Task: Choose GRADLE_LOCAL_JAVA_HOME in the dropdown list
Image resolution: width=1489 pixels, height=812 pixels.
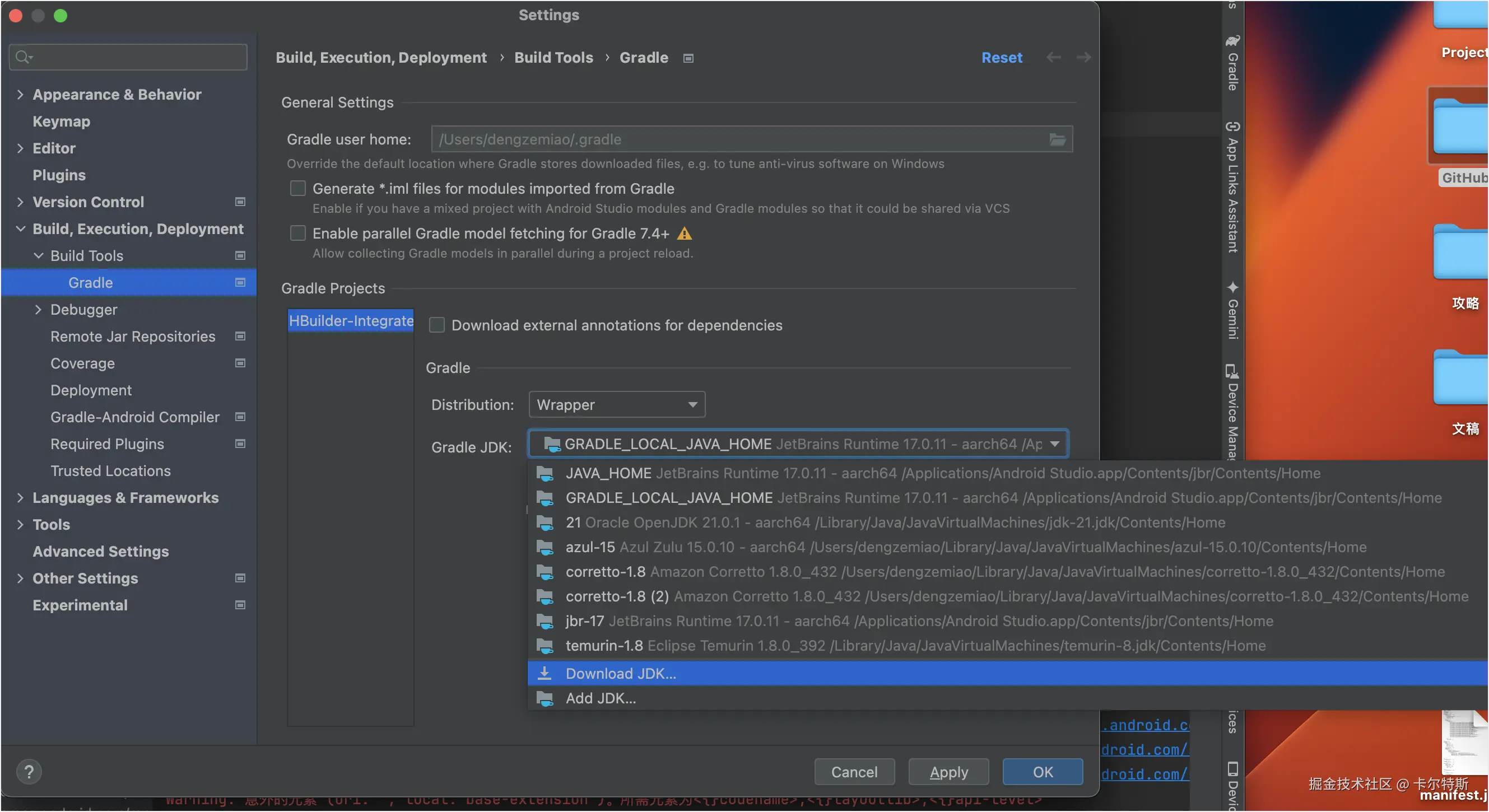Action: [1008, 498]
